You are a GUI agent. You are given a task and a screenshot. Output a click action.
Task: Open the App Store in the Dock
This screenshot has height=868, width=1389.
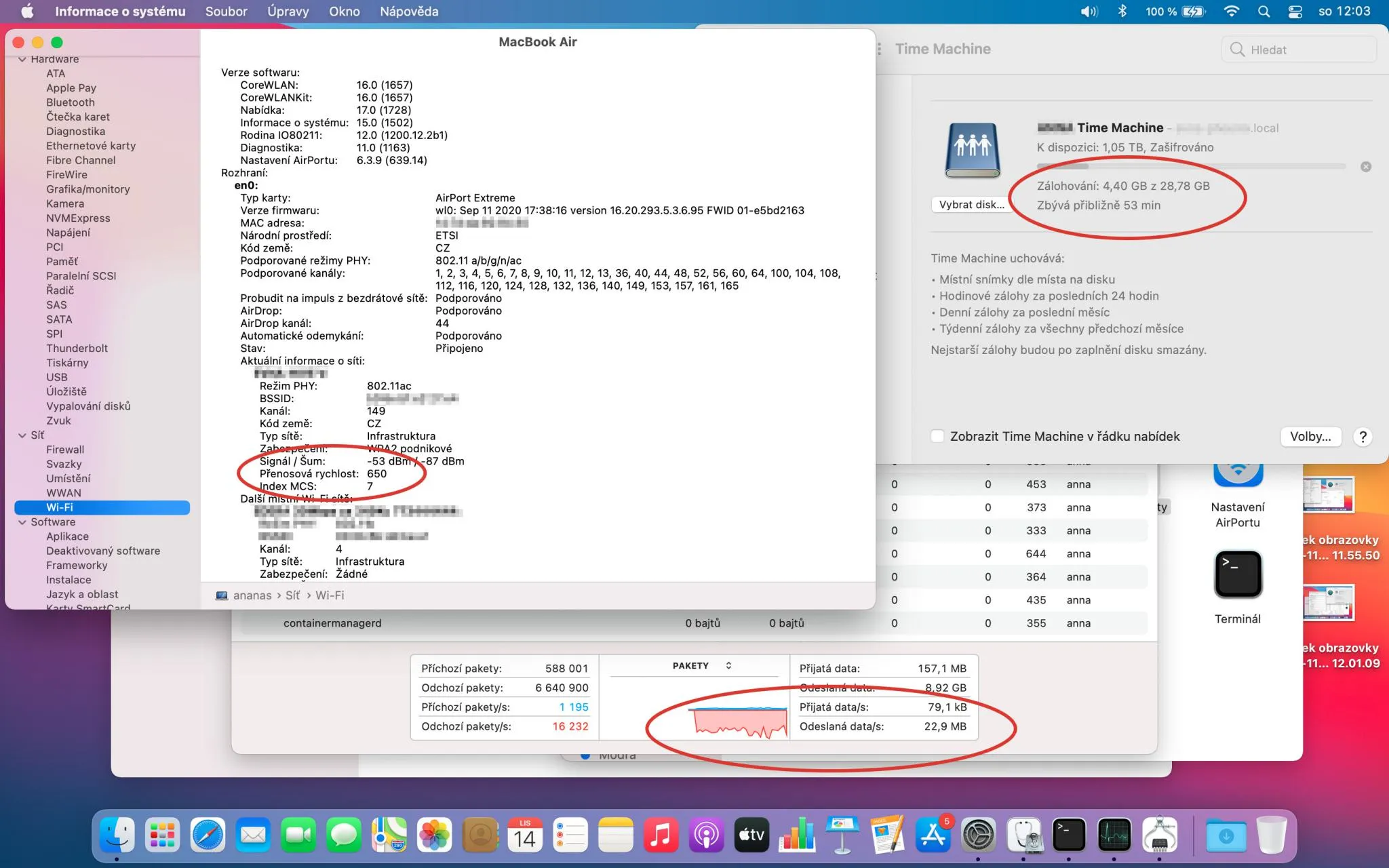tap(934, 834)
